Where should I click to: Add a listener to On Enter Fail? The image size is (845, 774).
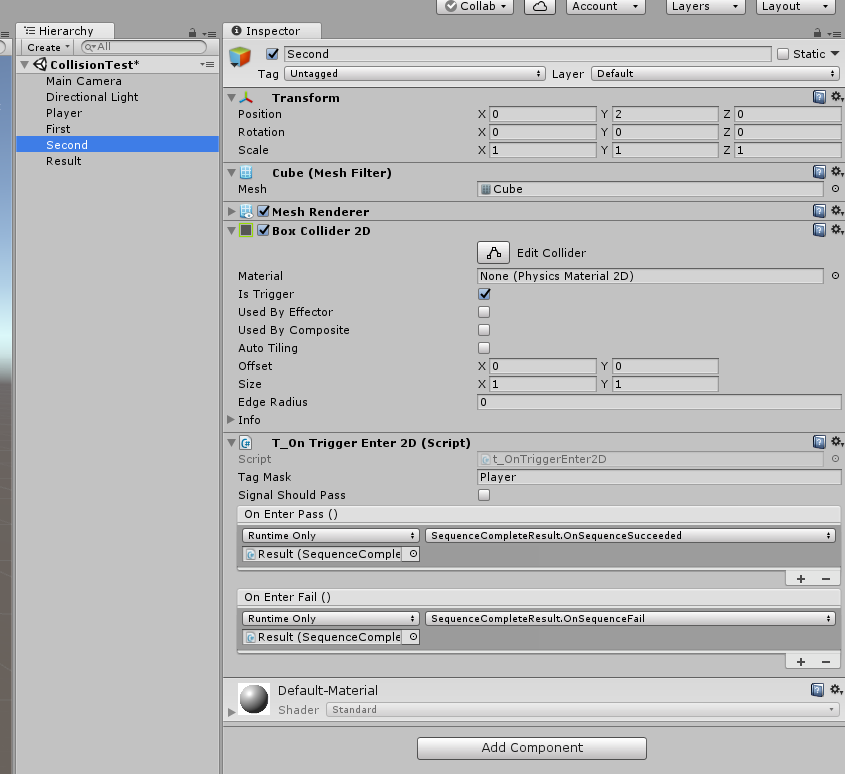[x=801, y=662]
